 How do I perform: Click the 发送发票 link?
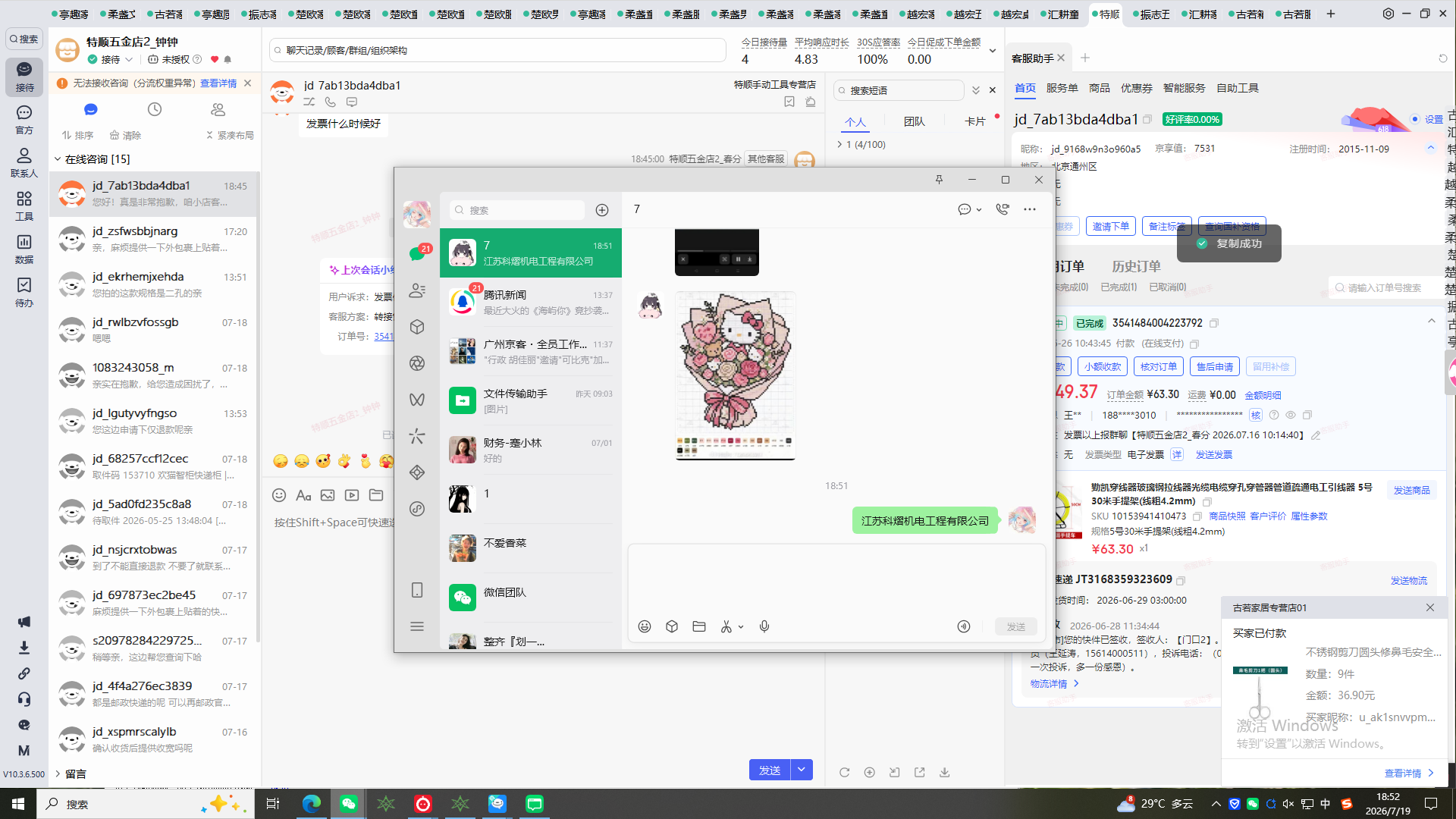(1214, 455)
